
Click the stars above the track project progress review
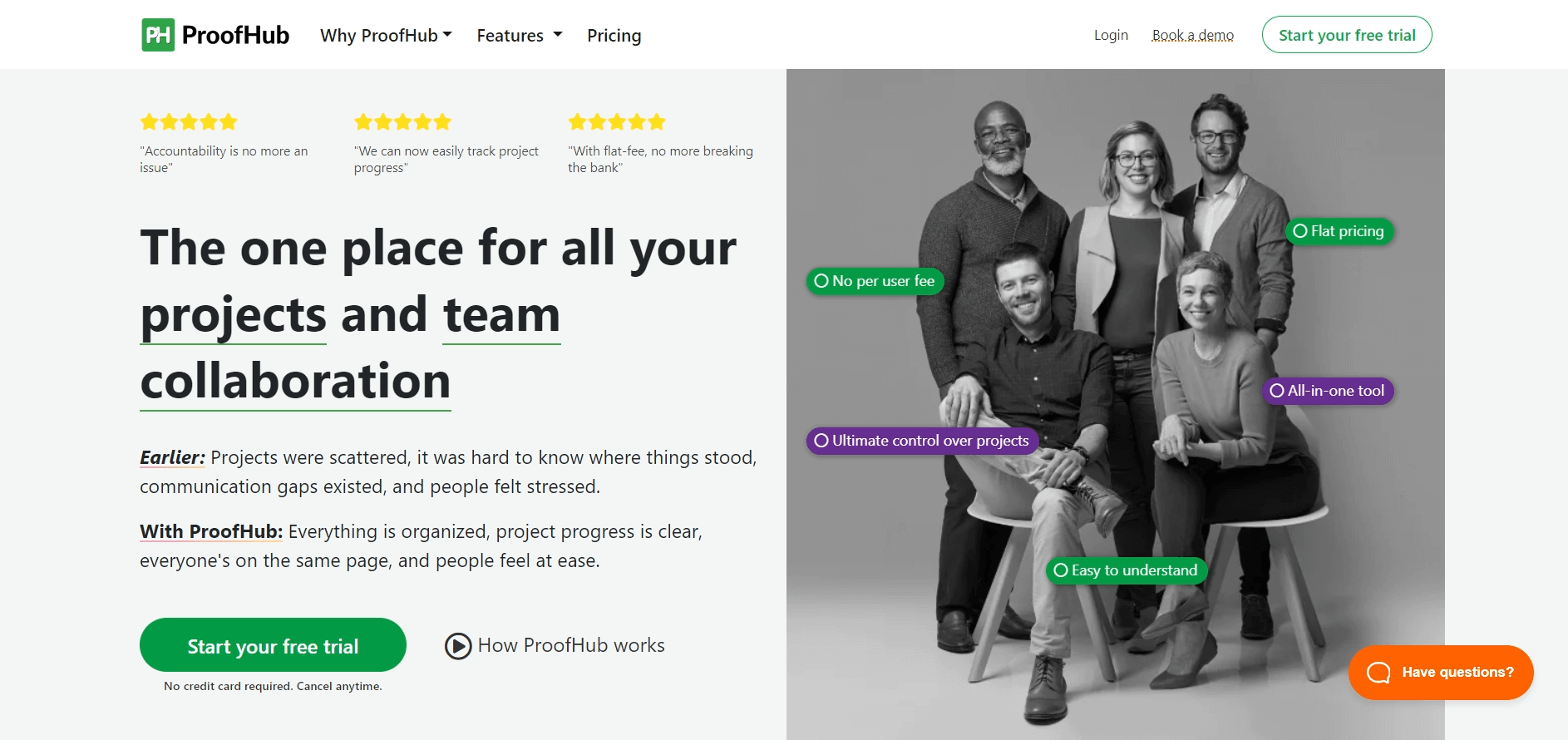pos(402,122)
